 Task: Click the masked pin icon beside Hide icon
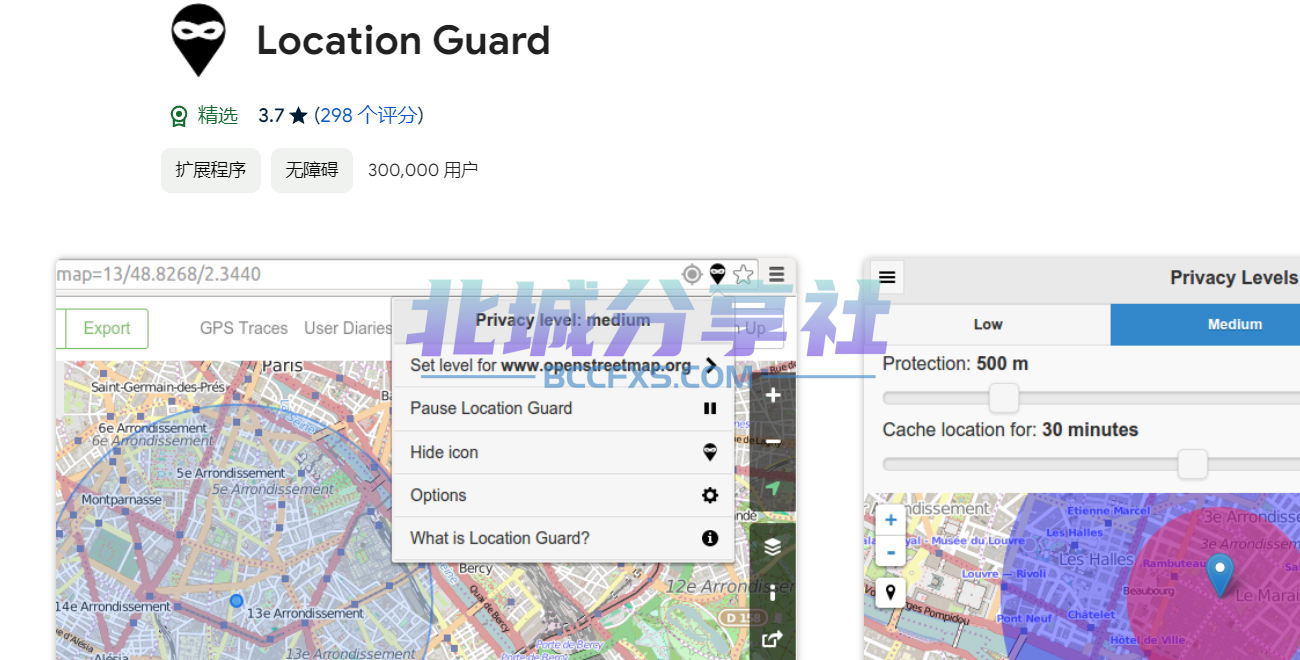pyautogui.click(x=710, y=452)
